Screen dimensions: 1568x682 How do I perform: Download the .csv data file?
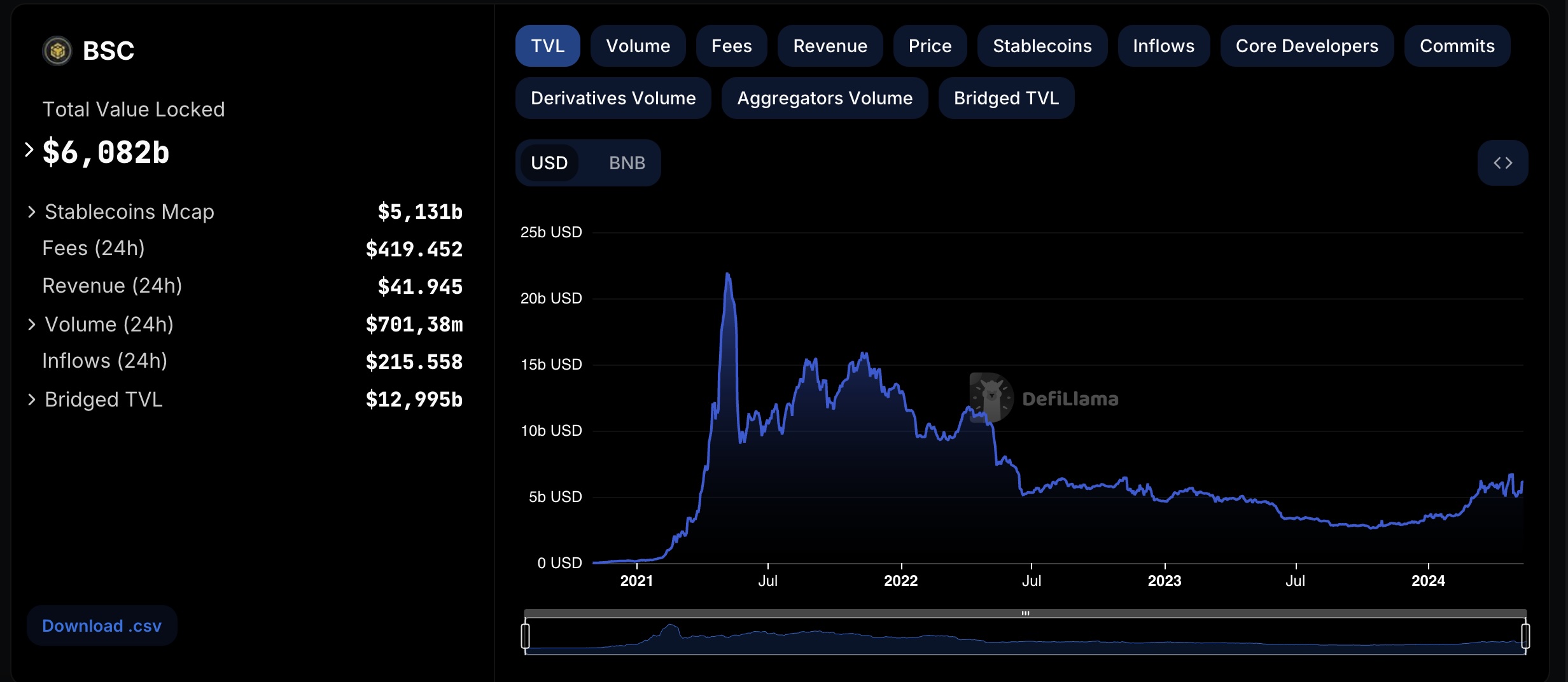pyautogui.click(x=102, y=626)
